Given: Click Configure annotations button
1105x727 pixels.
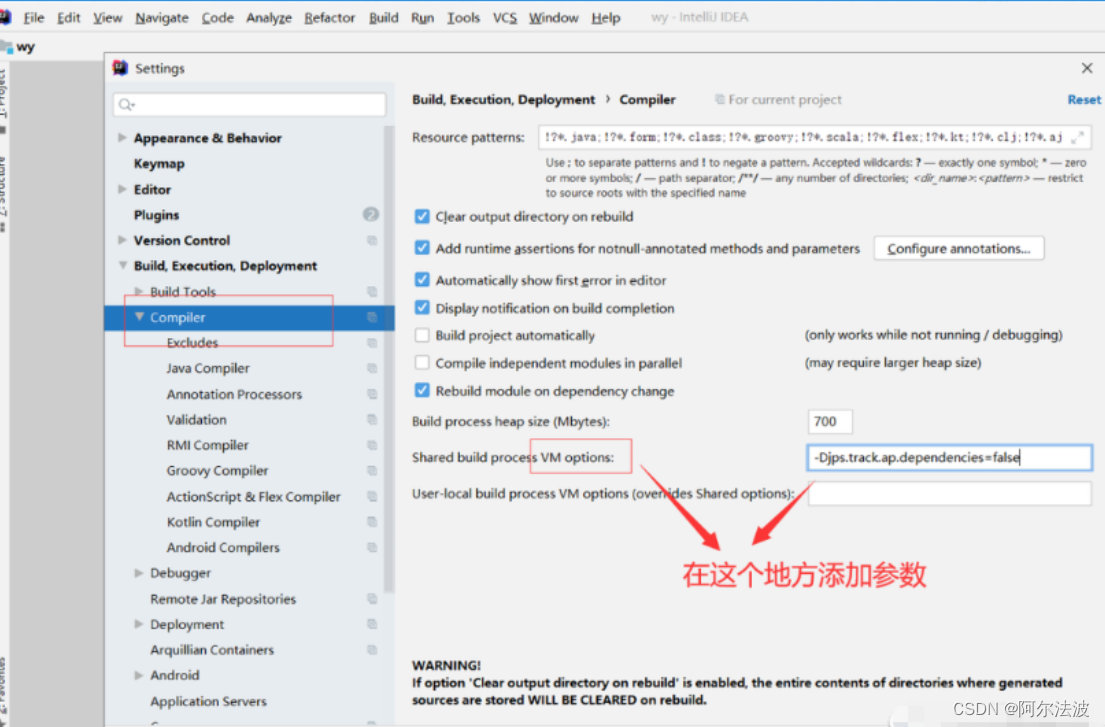Looking at the screenshot, I should [958, 248].
